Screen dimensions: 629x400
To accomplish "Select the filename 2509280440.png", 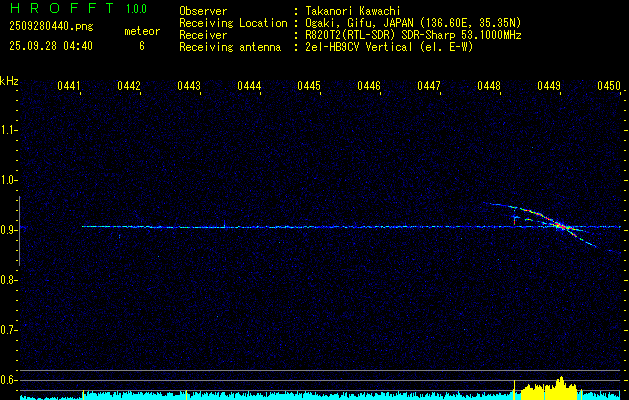I will (51, 27).
